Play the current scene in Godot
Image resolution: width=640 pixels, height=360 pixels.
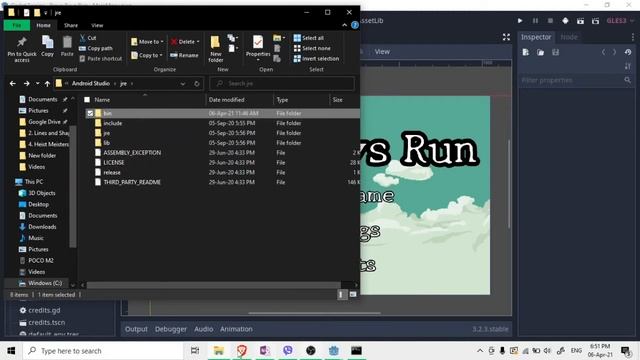coord(580,20)
